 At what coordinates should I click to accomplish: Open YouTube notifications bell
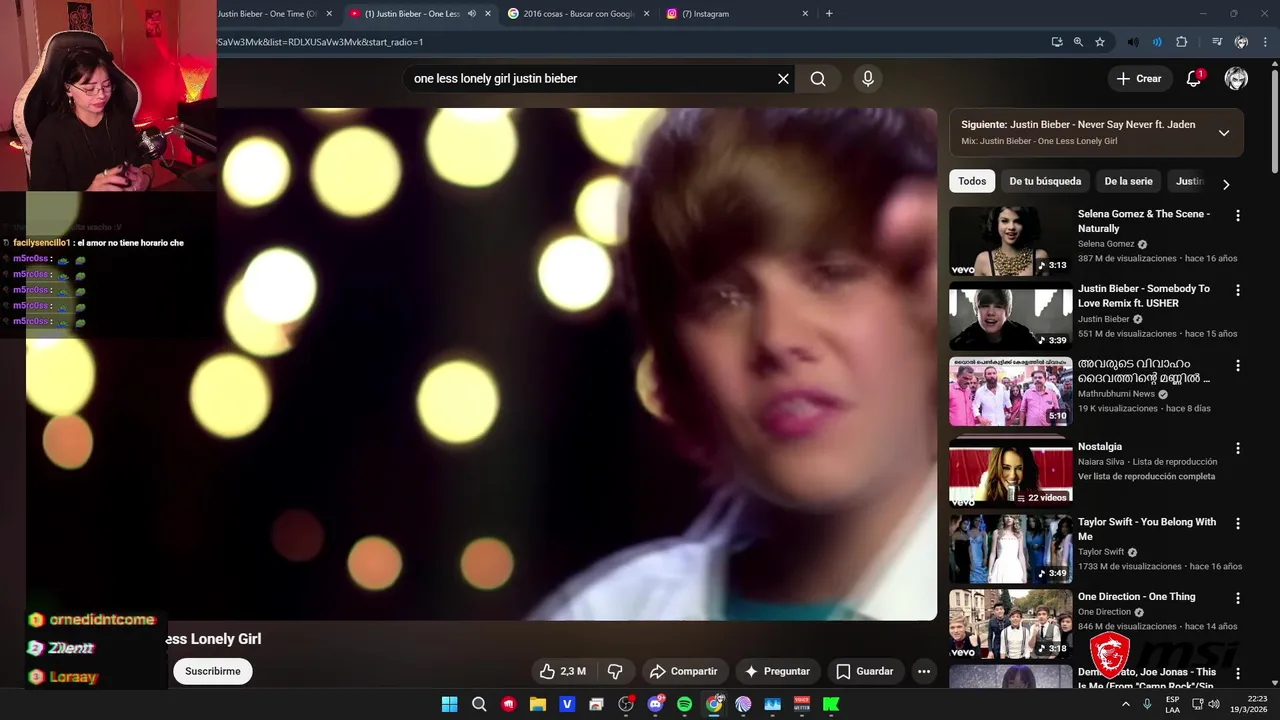click(x=1194, y=79)
